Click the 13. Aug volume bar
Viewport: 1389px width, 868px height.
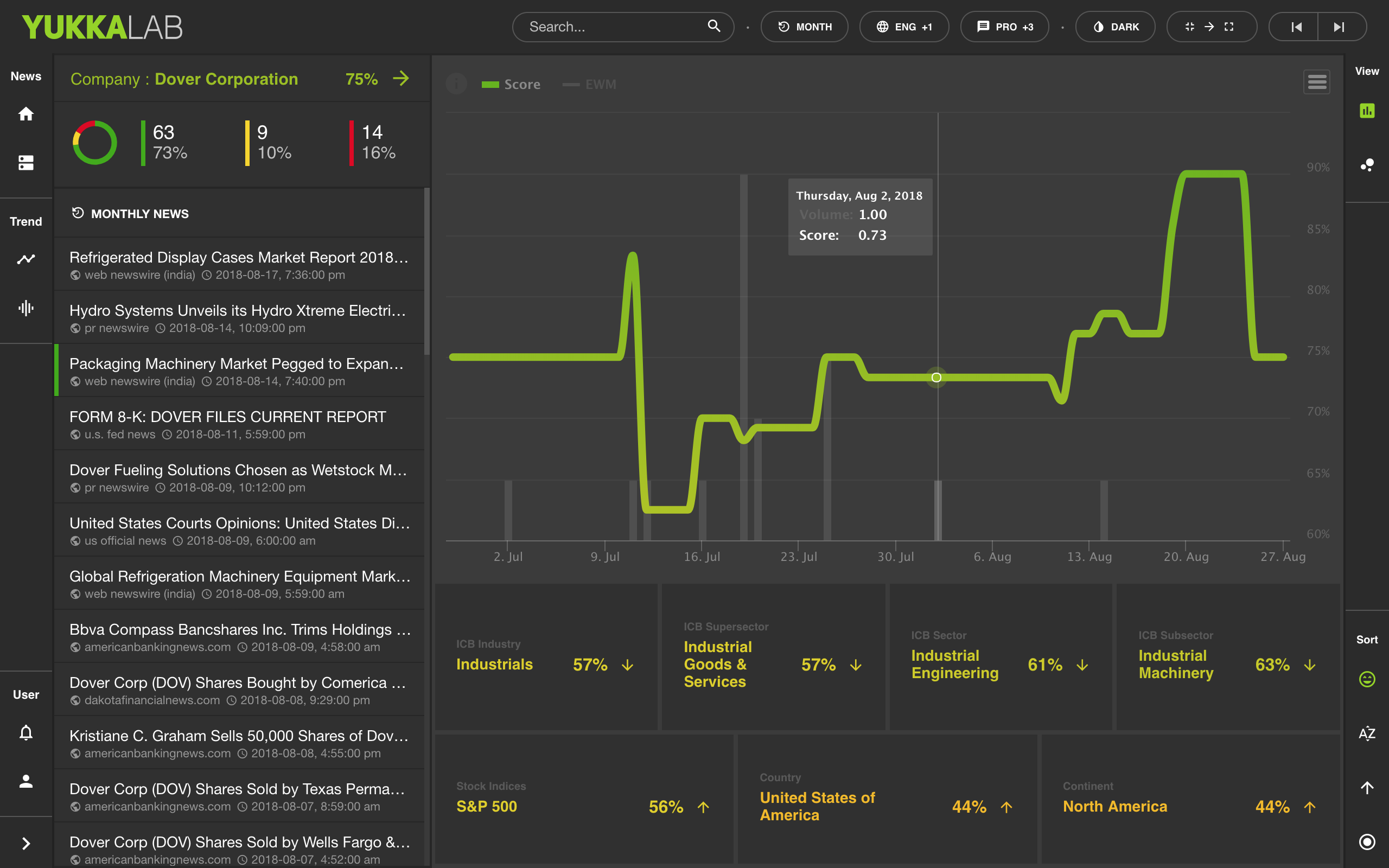[1104, 510]
